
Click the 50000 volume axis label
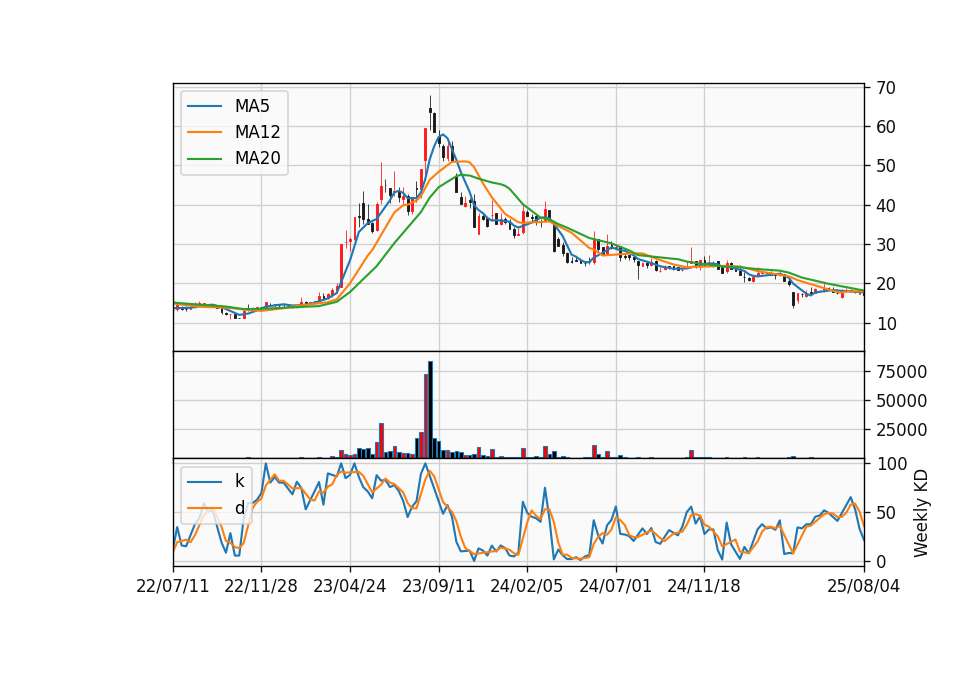tap(902, 401)
